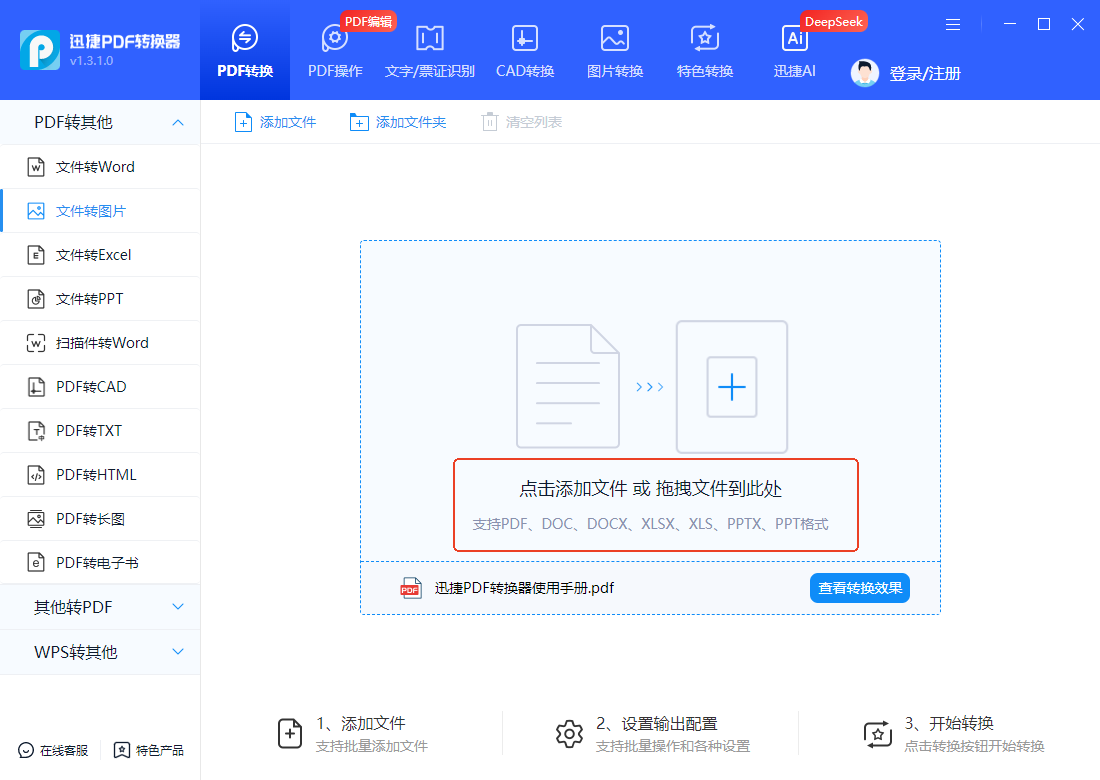
Task: Click the user avatar icon
Action: click(x=864, y=73)
